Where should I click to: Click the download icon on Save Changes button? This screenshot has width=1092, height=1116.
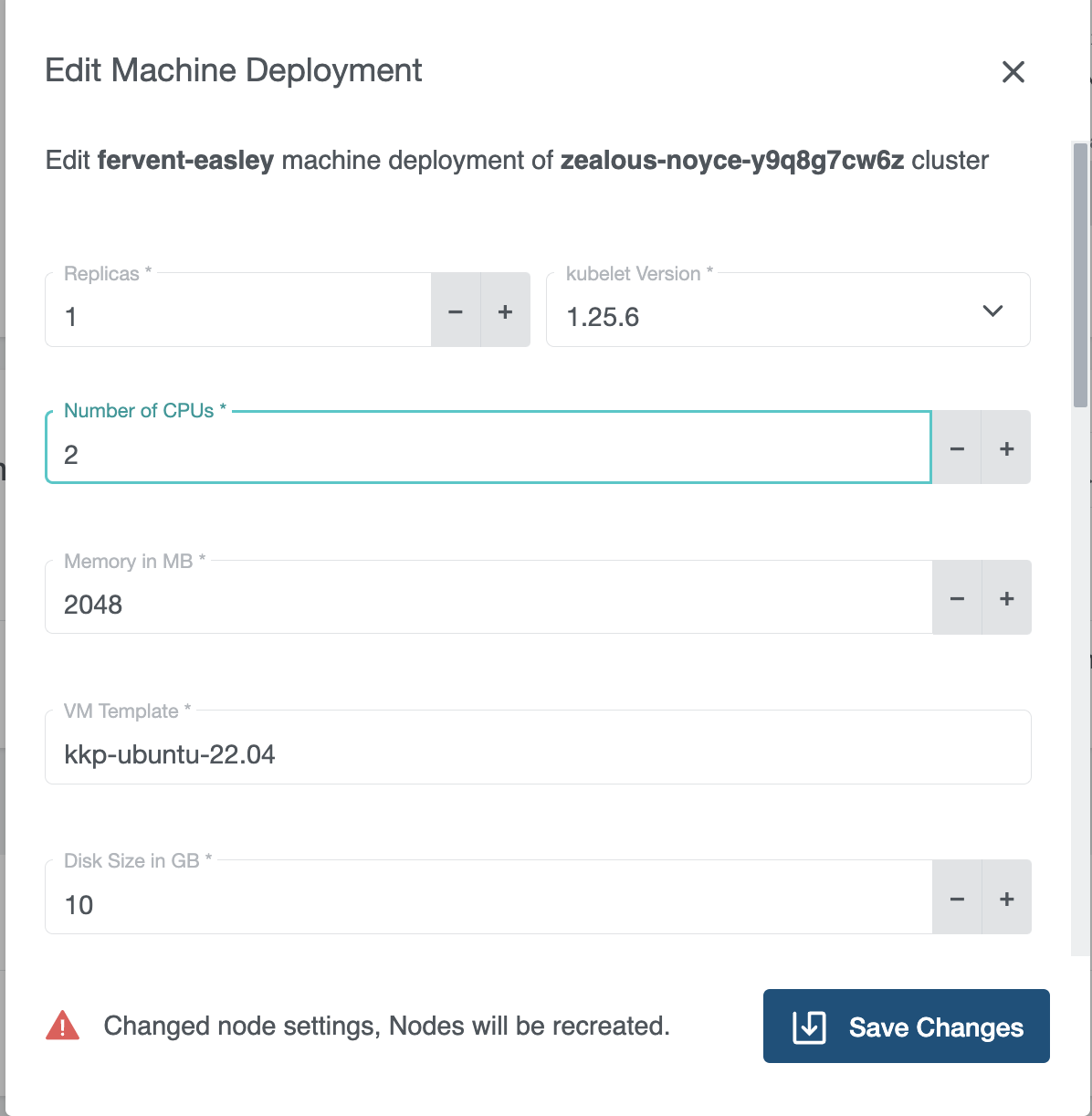(x=808, y=1027)
